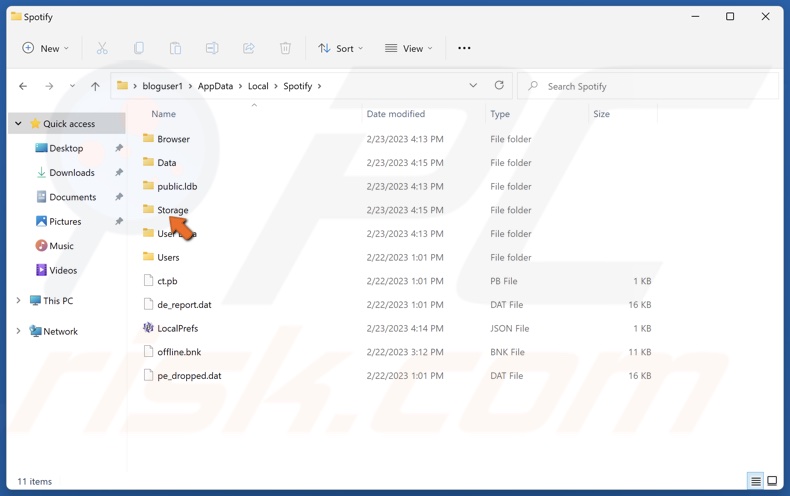The width and height of the screenshot is (790, 496).
Task: Expand the Network node
Action: click(18, 331)
